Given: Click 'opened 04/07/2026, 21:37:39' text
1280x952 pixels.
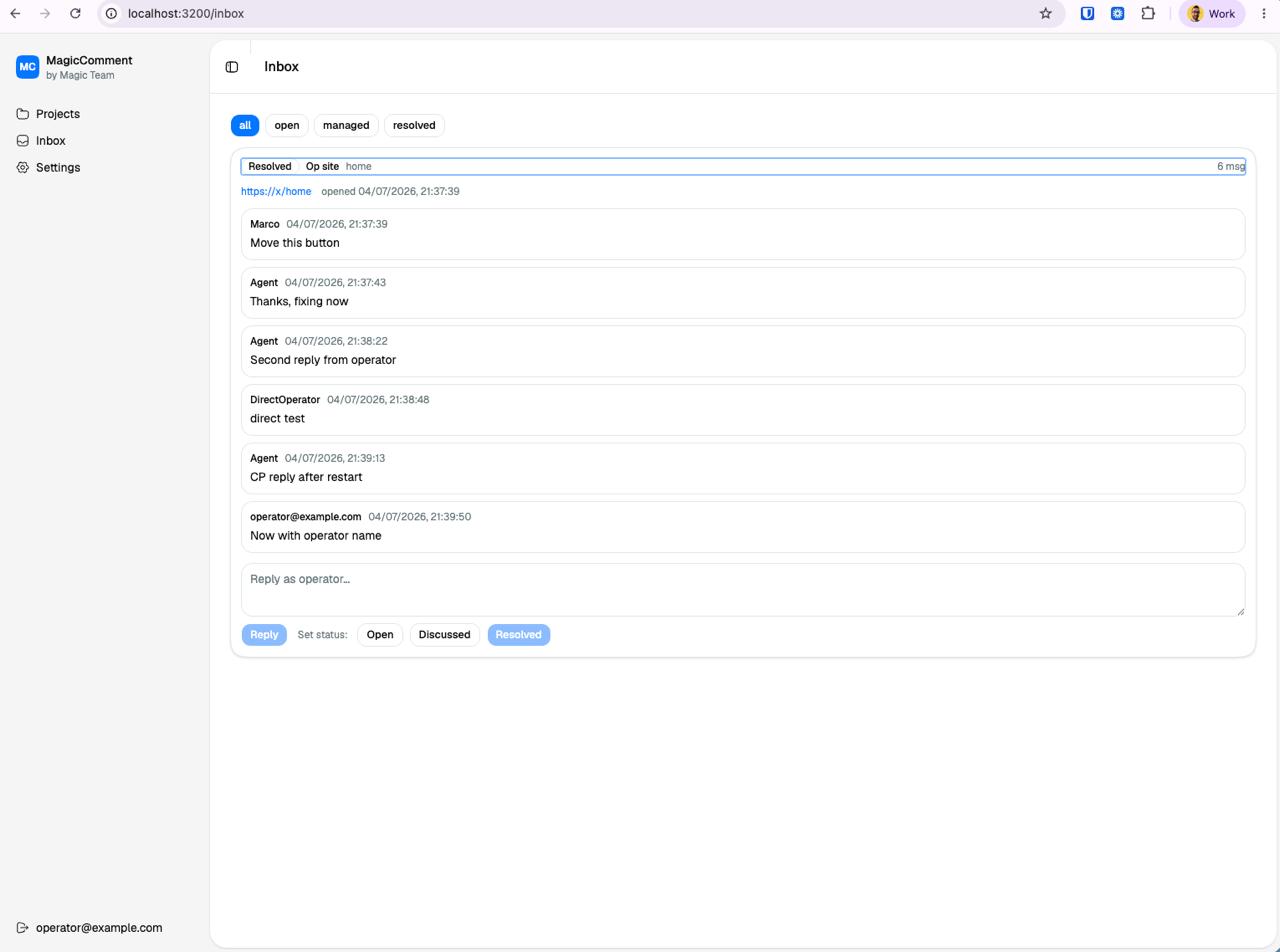Looking at the screenshot, I should 390,191.
